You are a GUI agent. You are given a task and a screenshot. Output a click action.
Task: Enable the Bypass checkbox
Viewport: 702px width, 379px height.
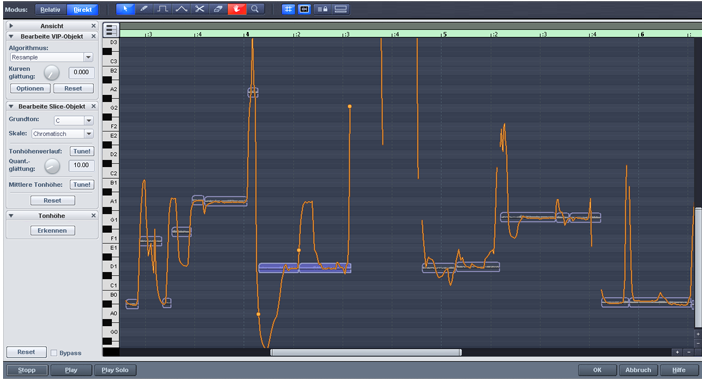point(54,353)
